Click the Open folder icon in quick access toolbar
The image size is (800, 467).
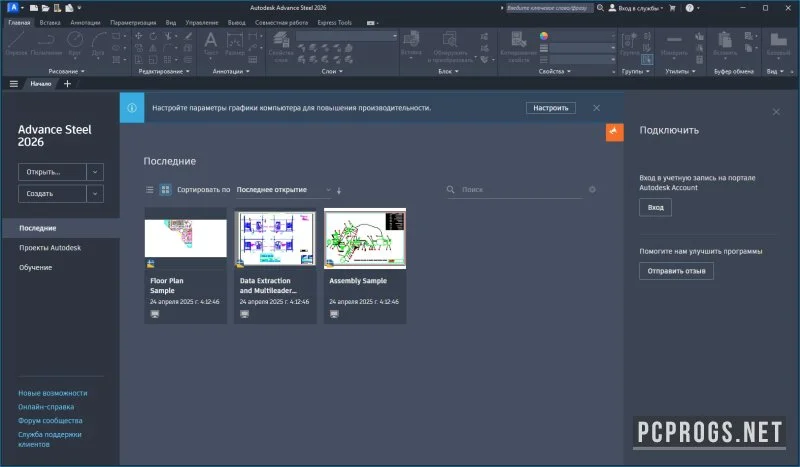click(x=45, y=8)
